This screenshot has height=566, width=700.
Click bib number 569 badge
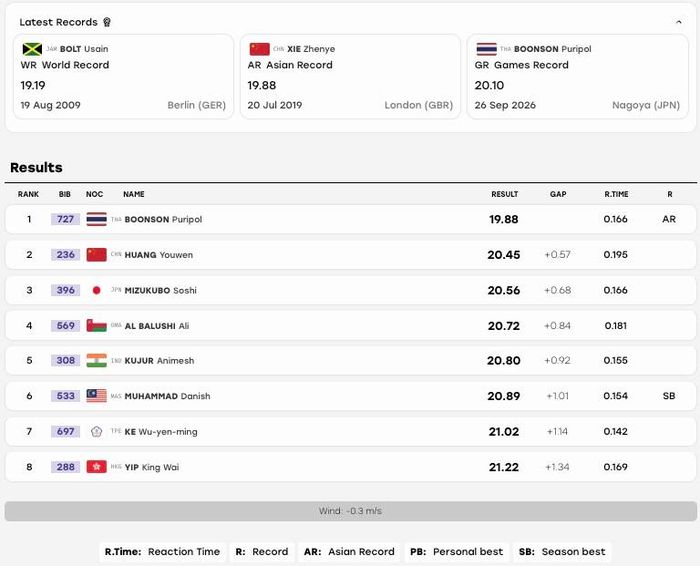(x=65, y=325)
